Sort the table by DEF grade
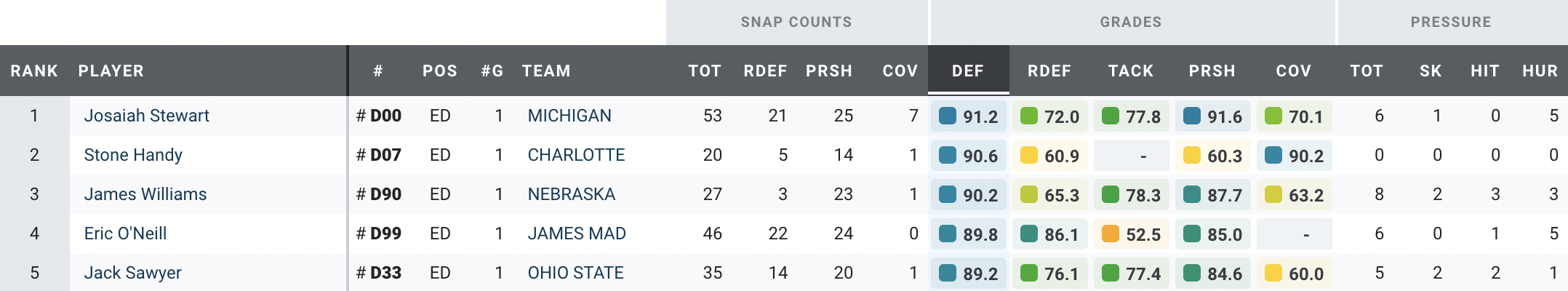This screenshot has height=291, width=1568. pos(967,71)
